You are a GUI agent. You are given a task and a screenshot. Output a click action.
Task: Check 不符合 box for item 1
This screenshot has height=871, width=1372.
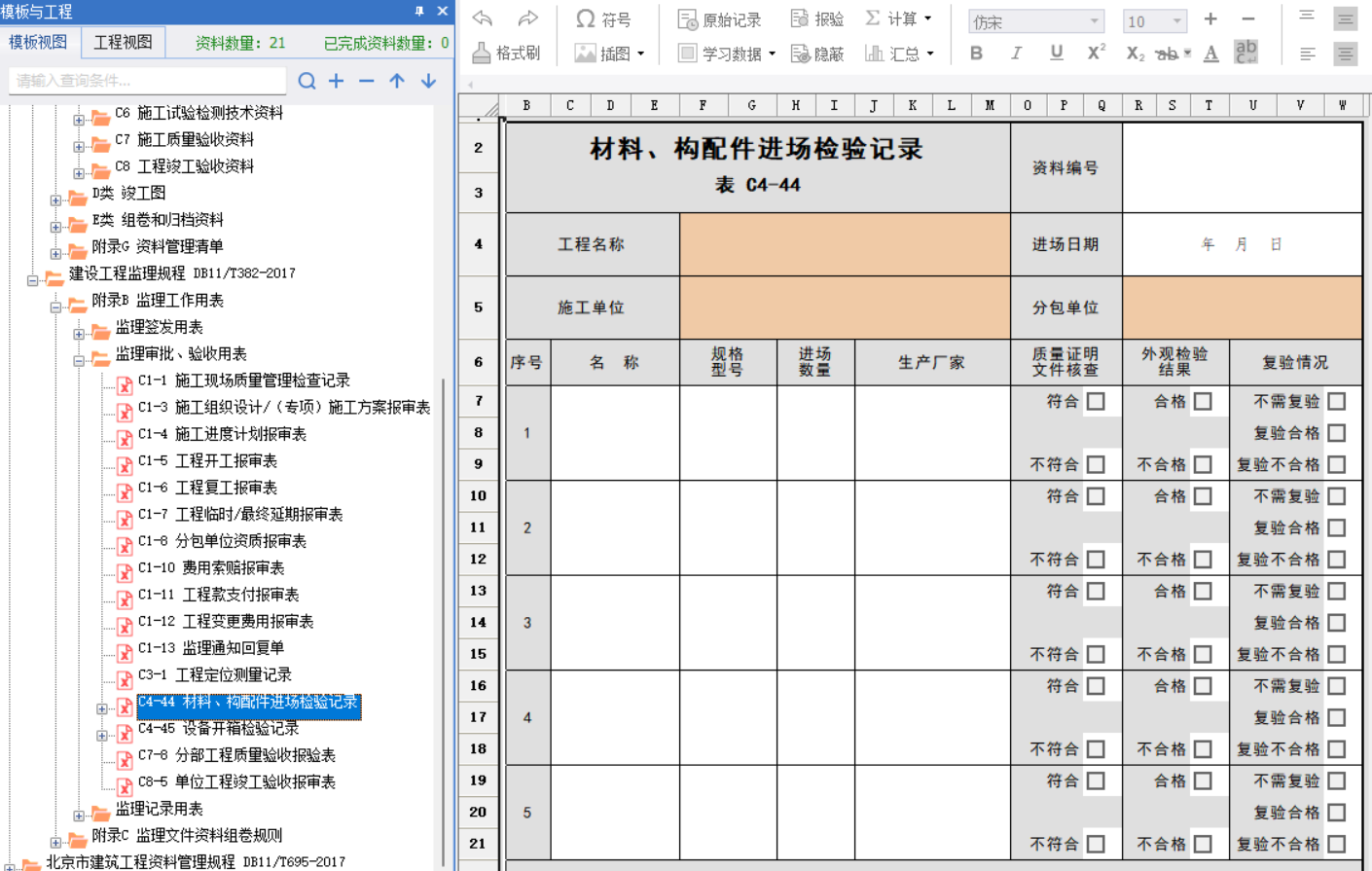[1096, 464]
